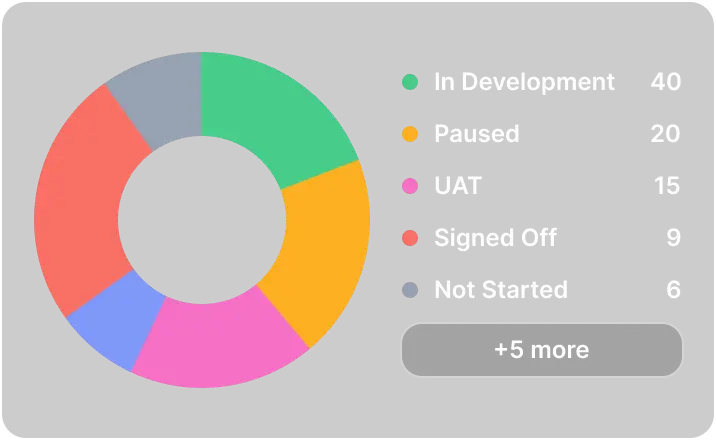Viewport: 716px width, 440px height.
Task: Click the green In Development legend dot
Action: coord(410,82)
